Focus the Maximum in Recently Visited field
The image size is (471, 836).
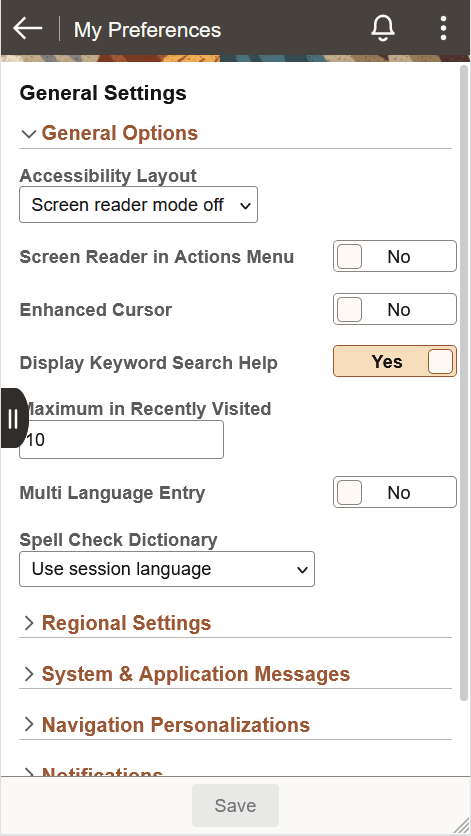(122, 439)
